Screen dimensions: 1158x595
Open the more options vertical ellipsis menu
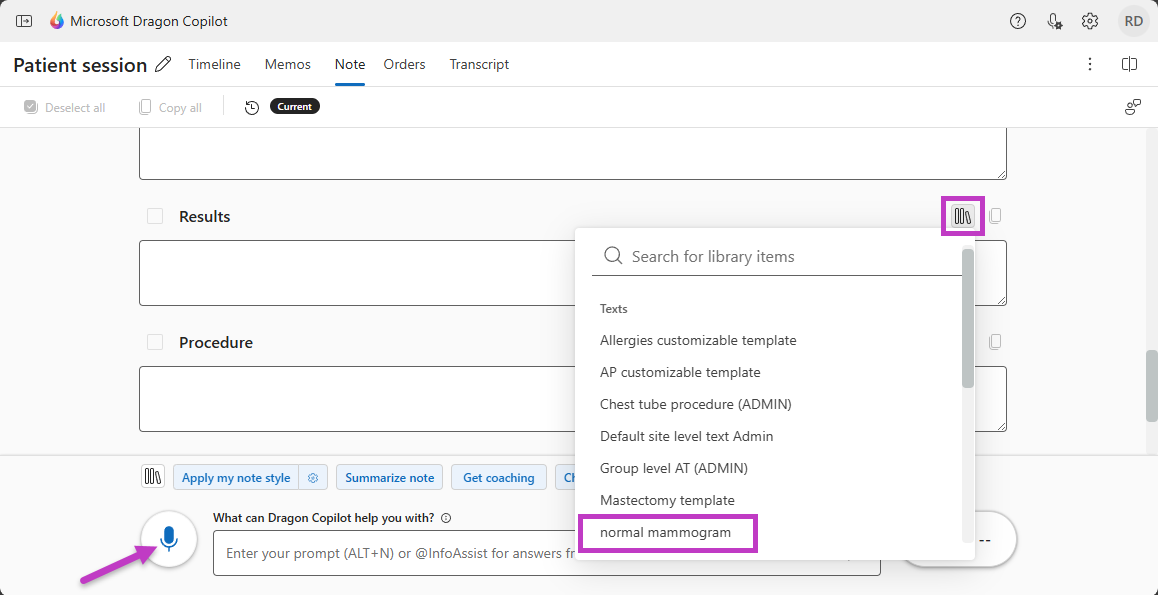pos(1090,64)
